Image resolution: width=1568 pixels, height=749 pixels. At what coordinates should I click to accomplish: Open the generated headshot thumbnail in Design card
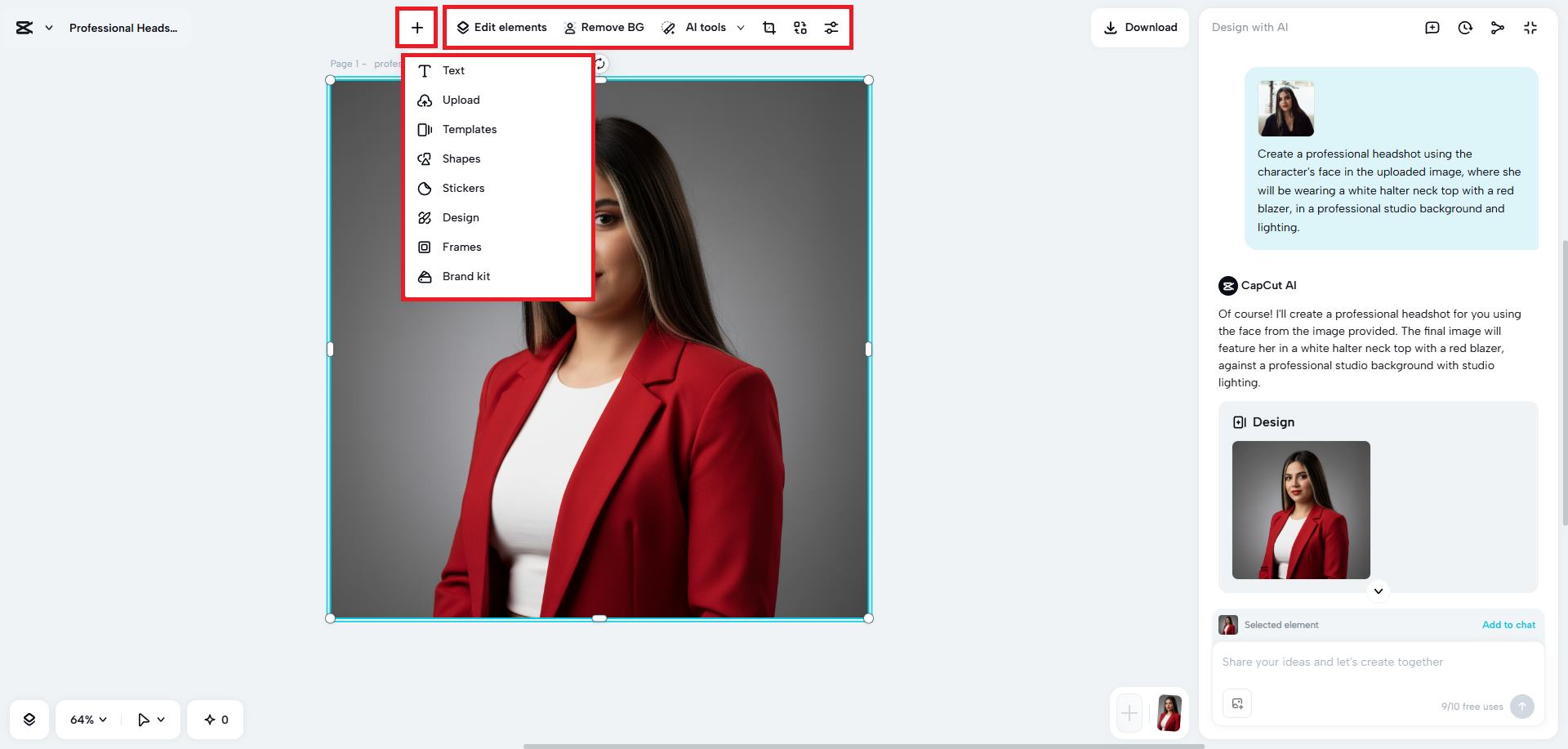pyautogui.click(x=1300, y=510)
